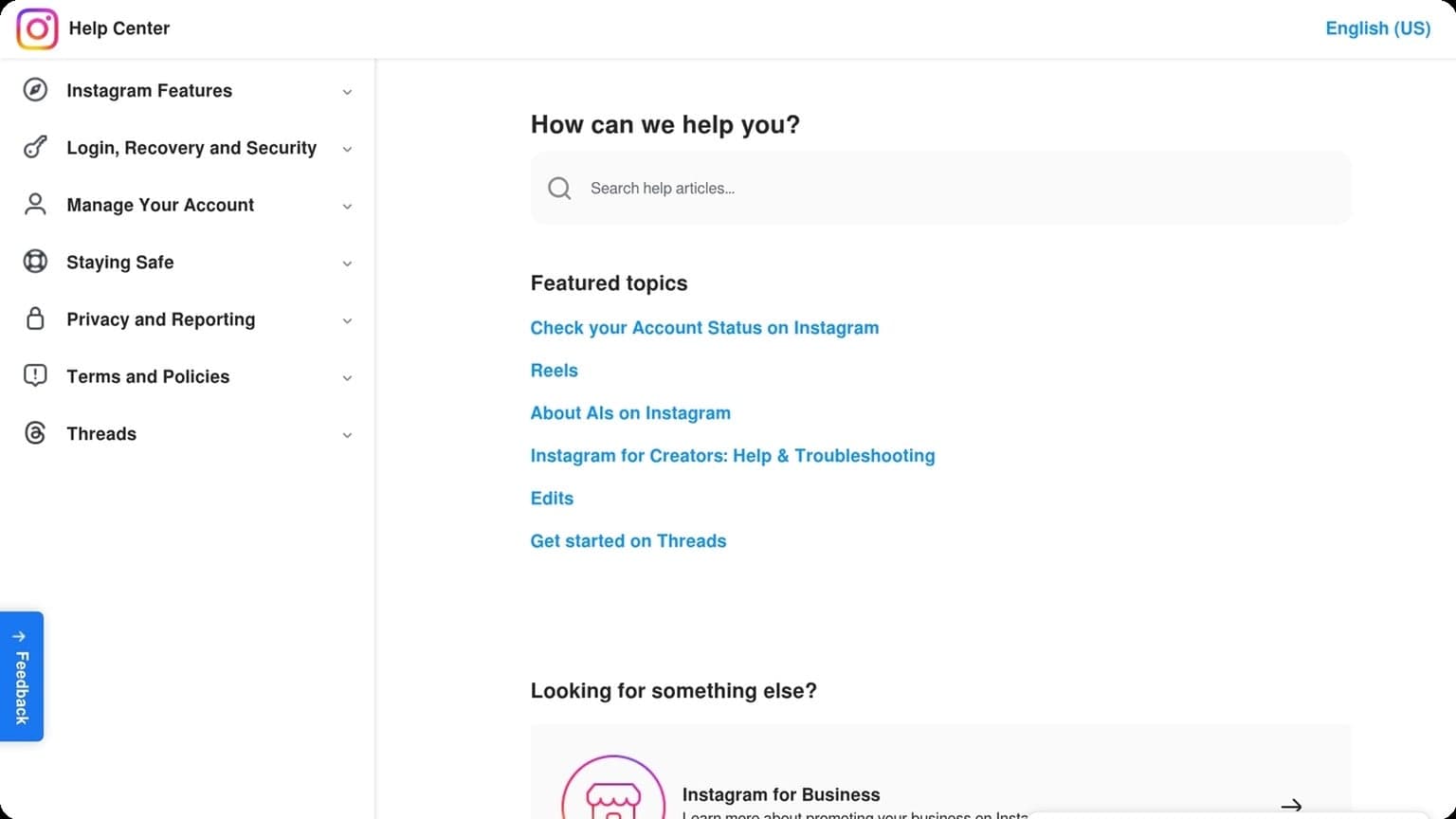Screen dimensions: 1456x819
Task: Click the lifebuoy icon beside Staying Safe
Action: coord(35,262)
